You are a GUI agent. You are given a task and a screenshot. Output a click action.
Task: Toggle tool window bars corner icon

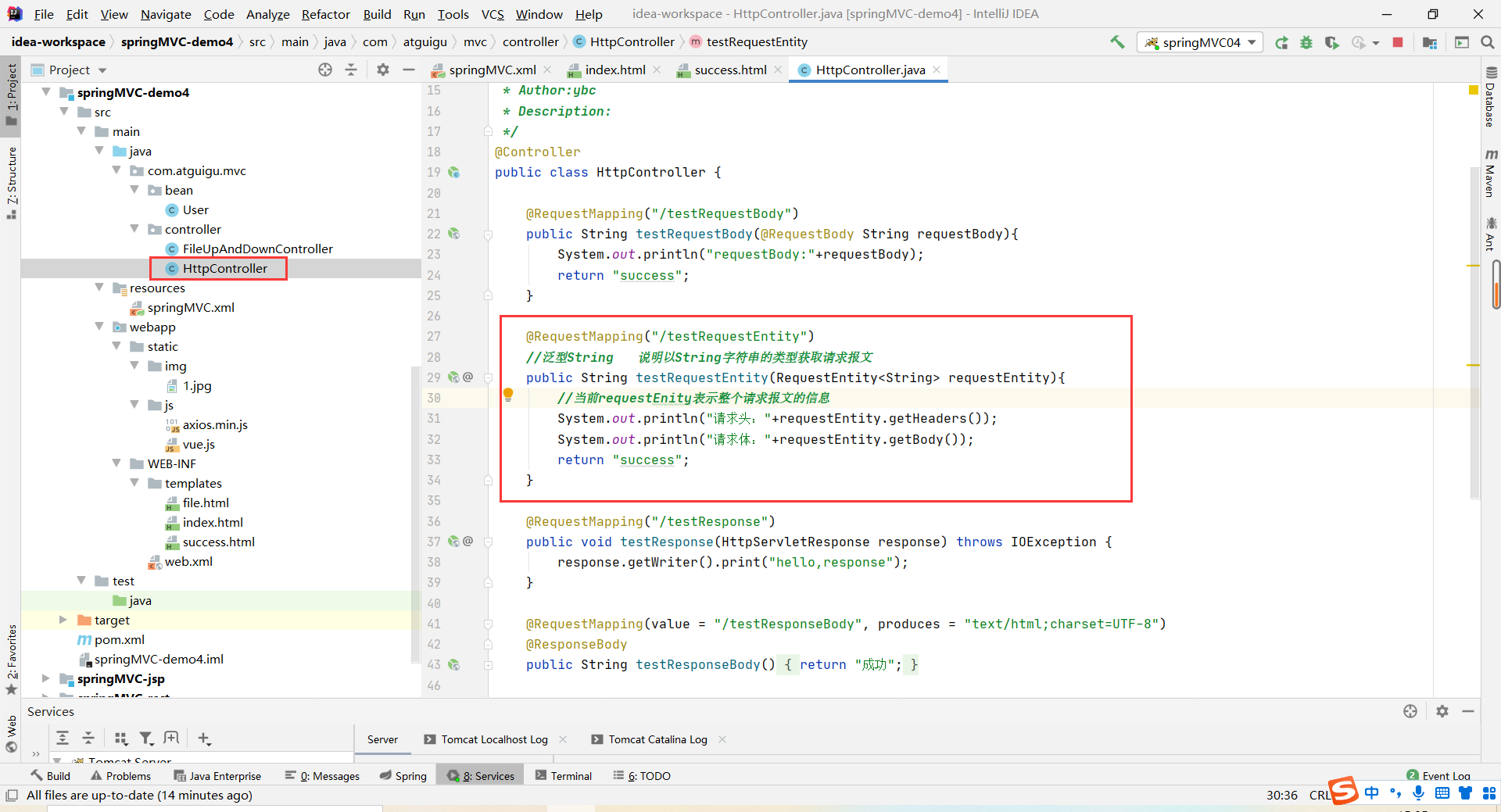click(11, 796)
